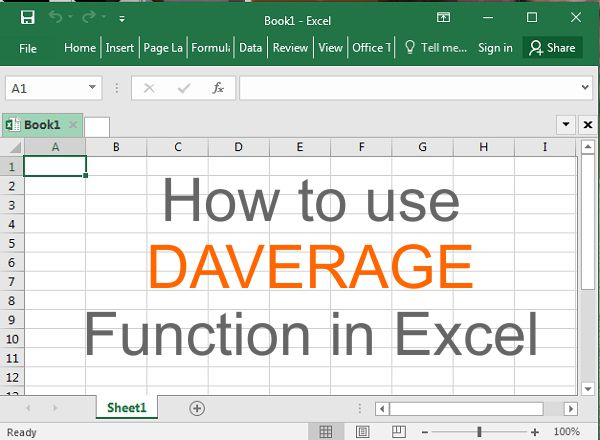Click the Redo arrow icon
The width and height of the screenshot is (600, 440).
89,17
